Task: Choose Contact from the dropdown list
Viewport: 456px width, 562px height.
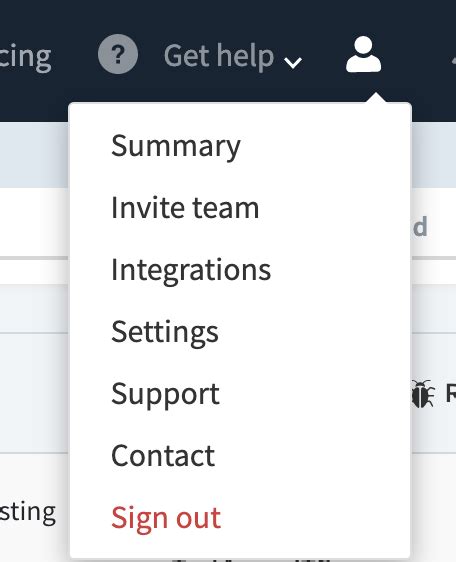Action: click(x=163, y=456)
